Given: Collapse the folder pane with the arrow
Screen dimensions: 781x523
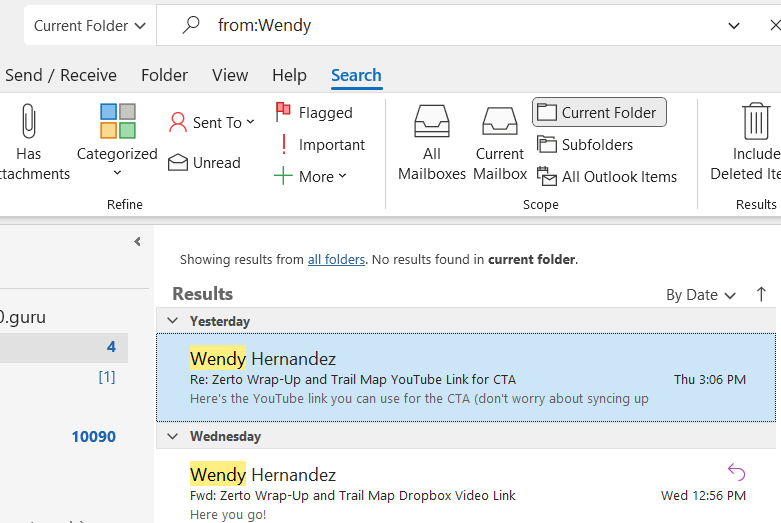Looking at the screenshot, I should click(x=137, y=242).
